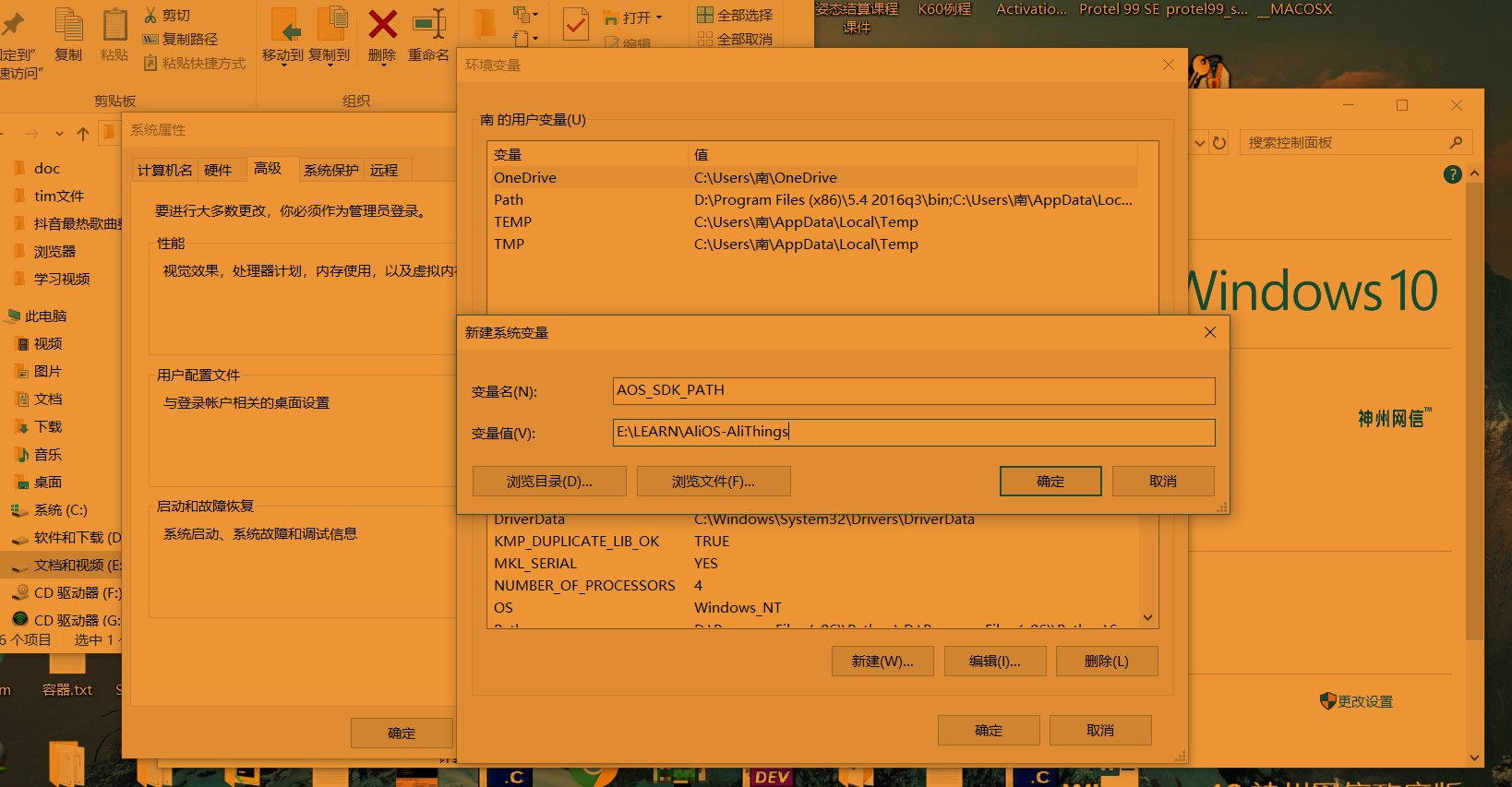The image size is (1512, 787).
Task: Select Path user variable row
Action: [x=812, y=199]
